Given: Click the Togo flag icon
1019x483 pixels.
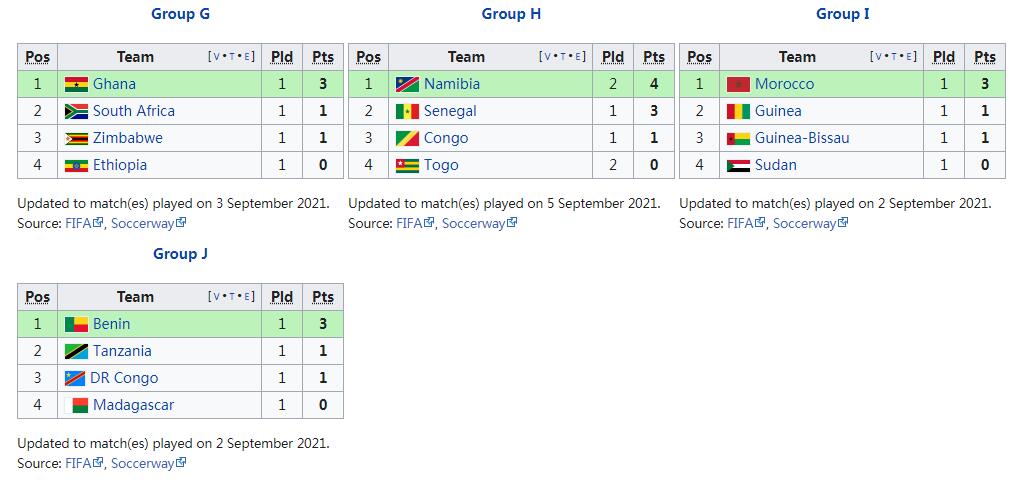Looking at the screenshot, I should pos(407,165).
